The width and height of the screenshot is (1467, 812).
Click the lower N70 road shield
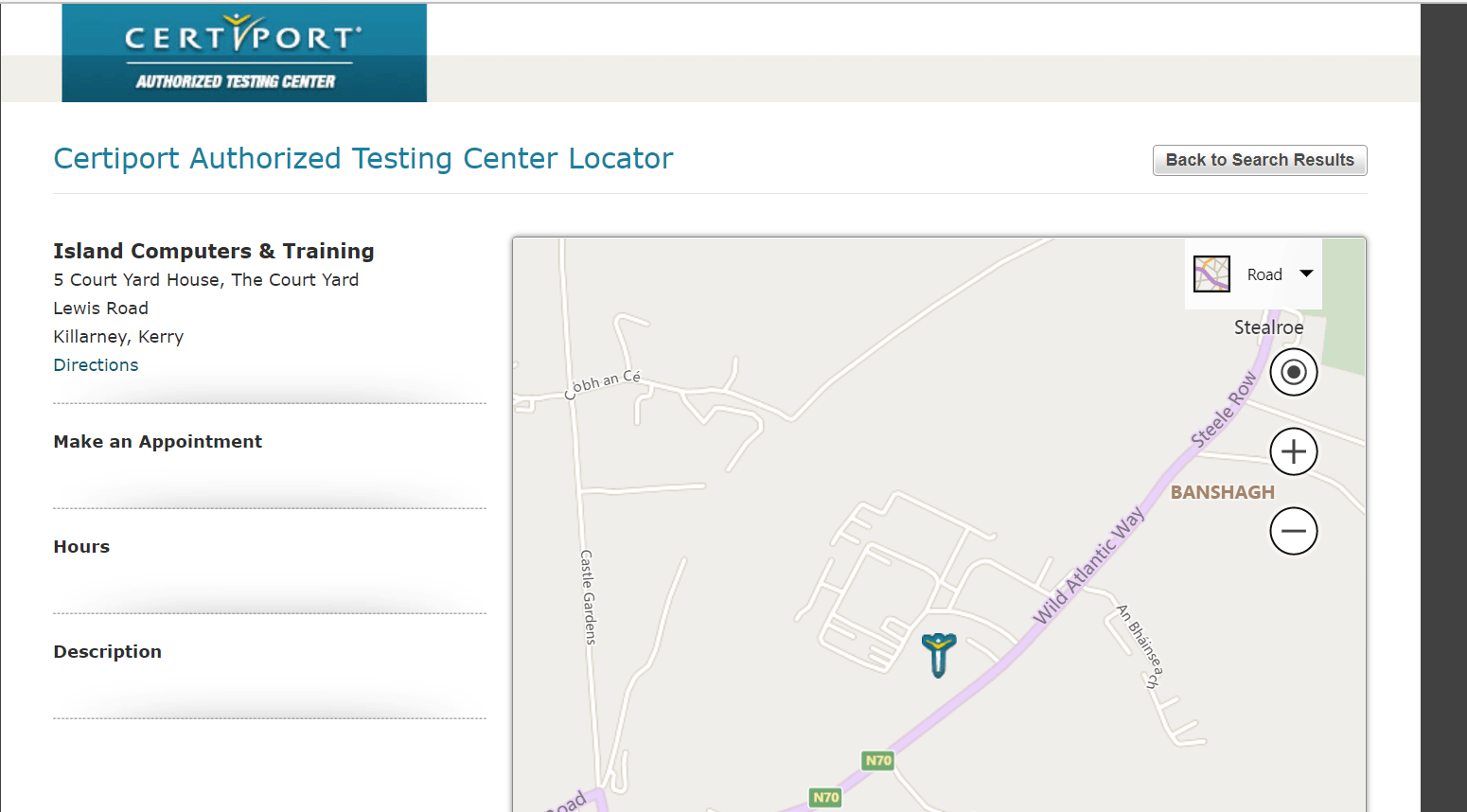[x=826, y=797]
